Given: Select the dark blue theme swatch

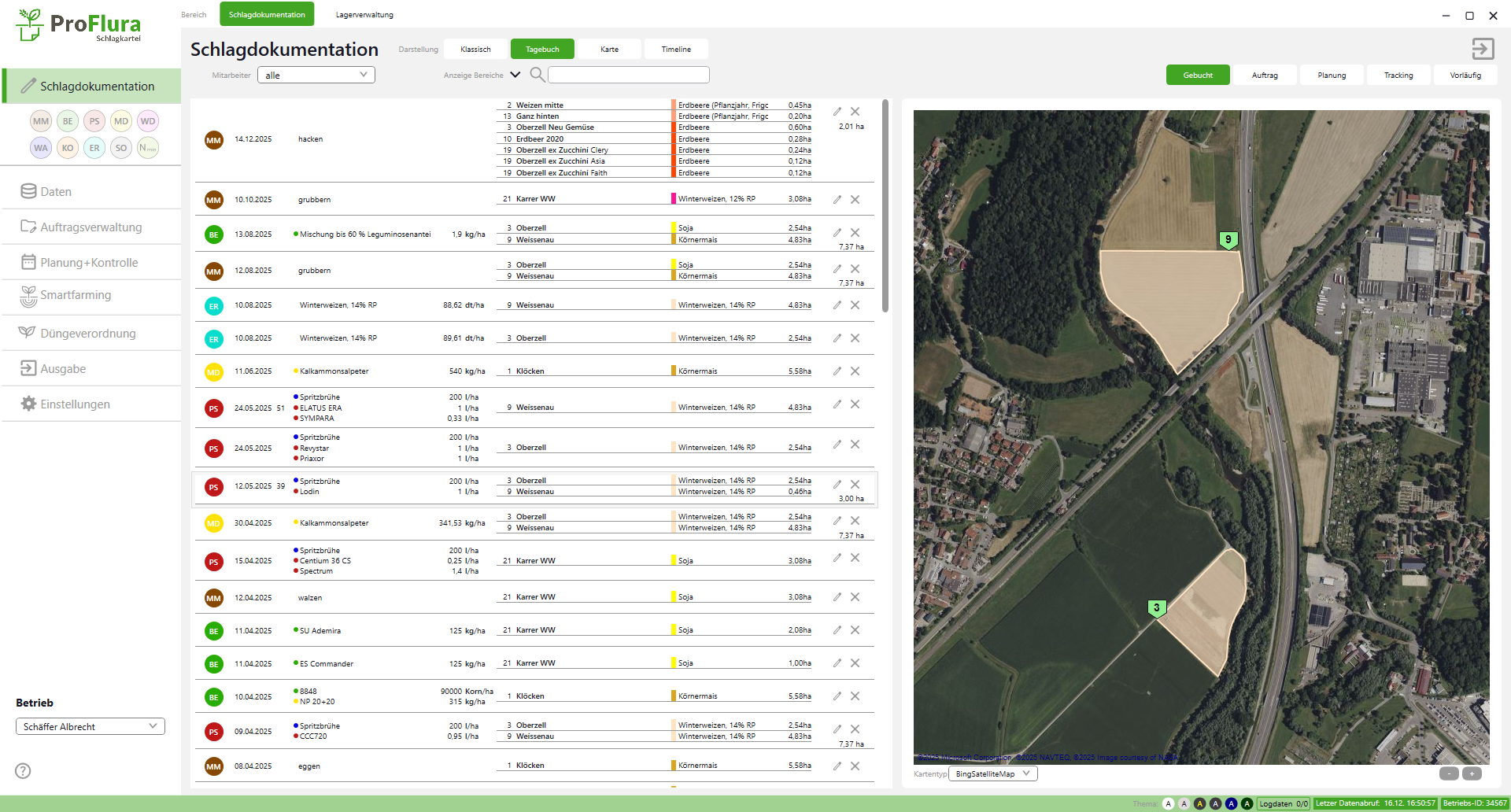Looking at the screenshot, I should tap(1232, 803).
